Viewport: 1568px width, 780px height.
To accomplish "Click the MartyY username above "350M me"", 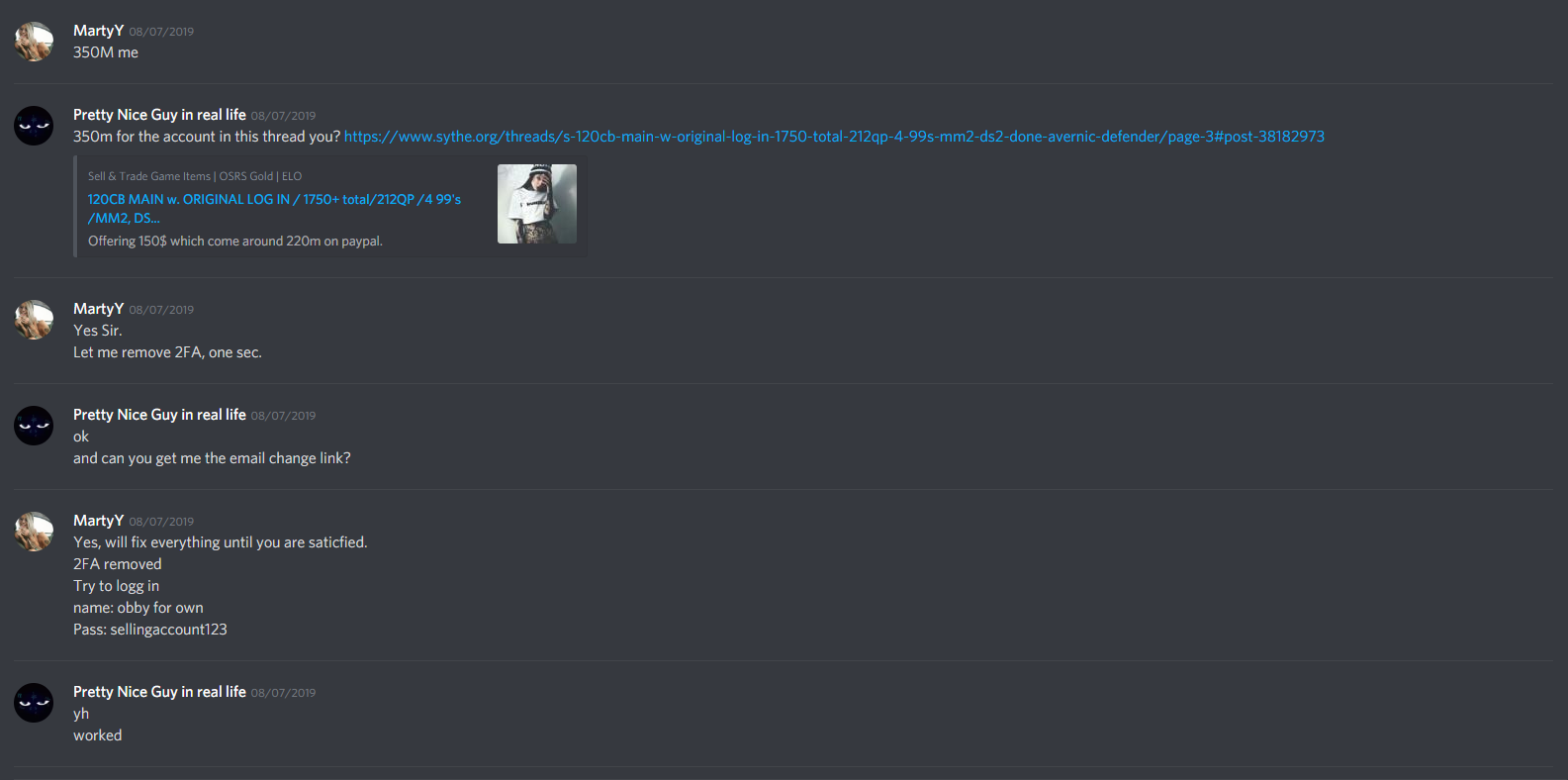I will [x=98, y=31].
